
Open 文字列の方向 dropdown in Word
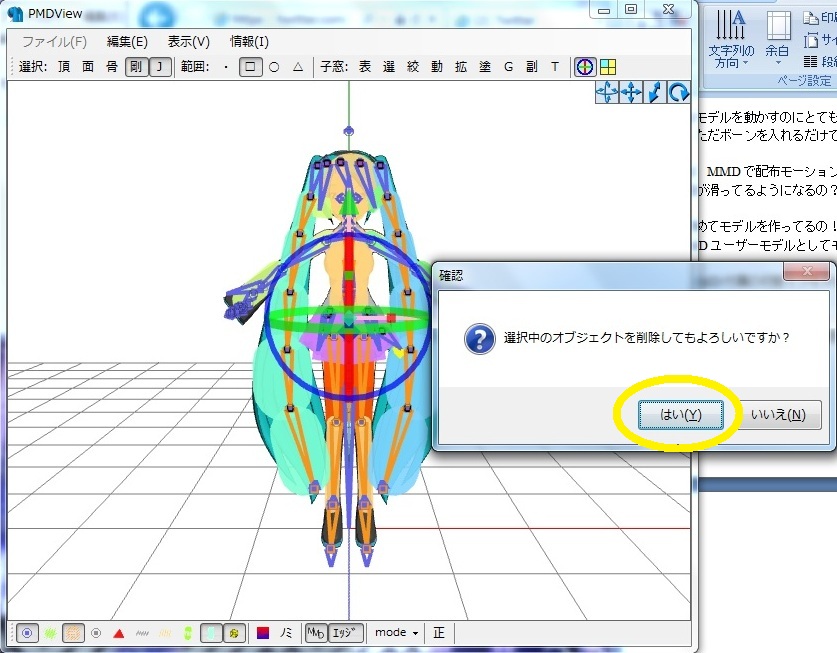pyautogui.click(x=731, y=40)
